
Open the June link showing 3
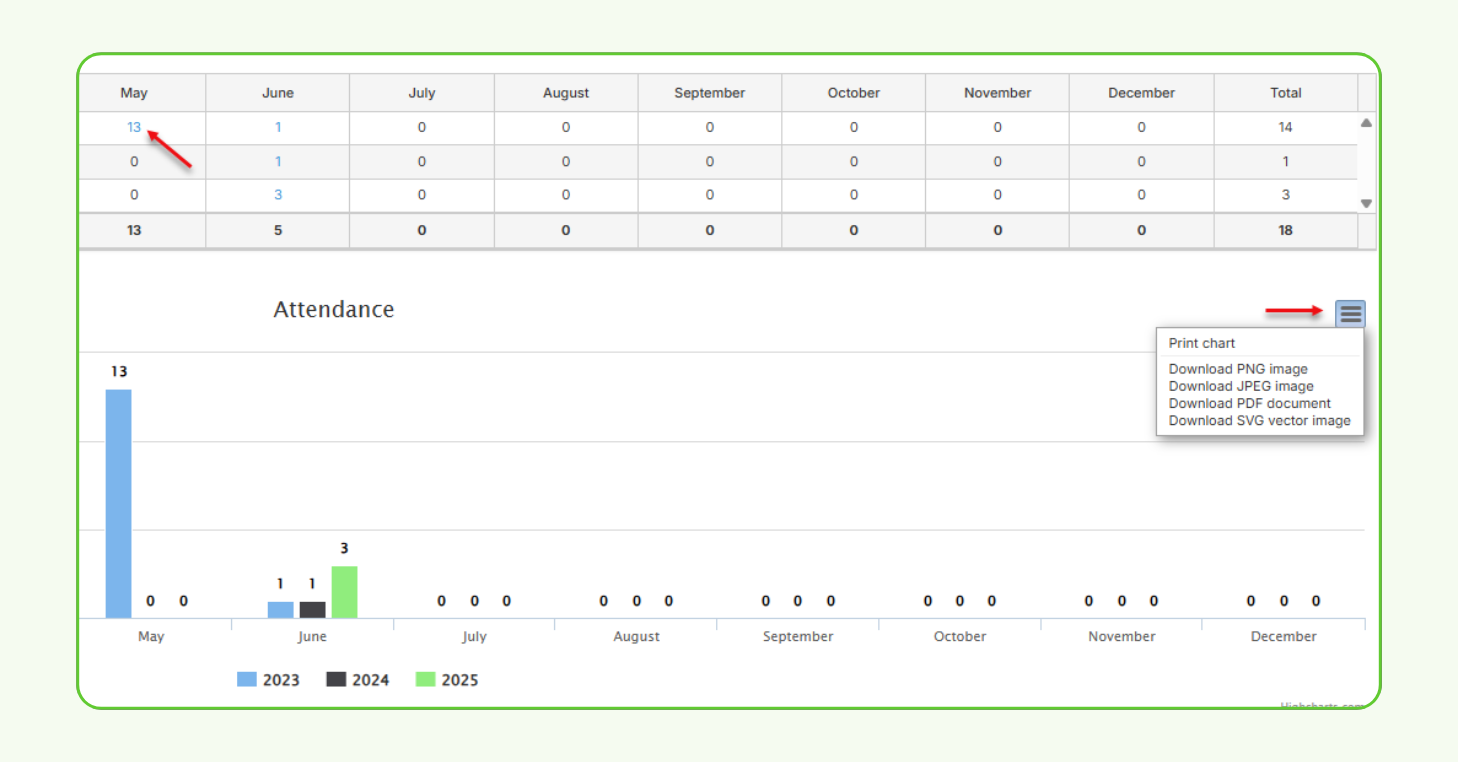(x=278, y=194)
